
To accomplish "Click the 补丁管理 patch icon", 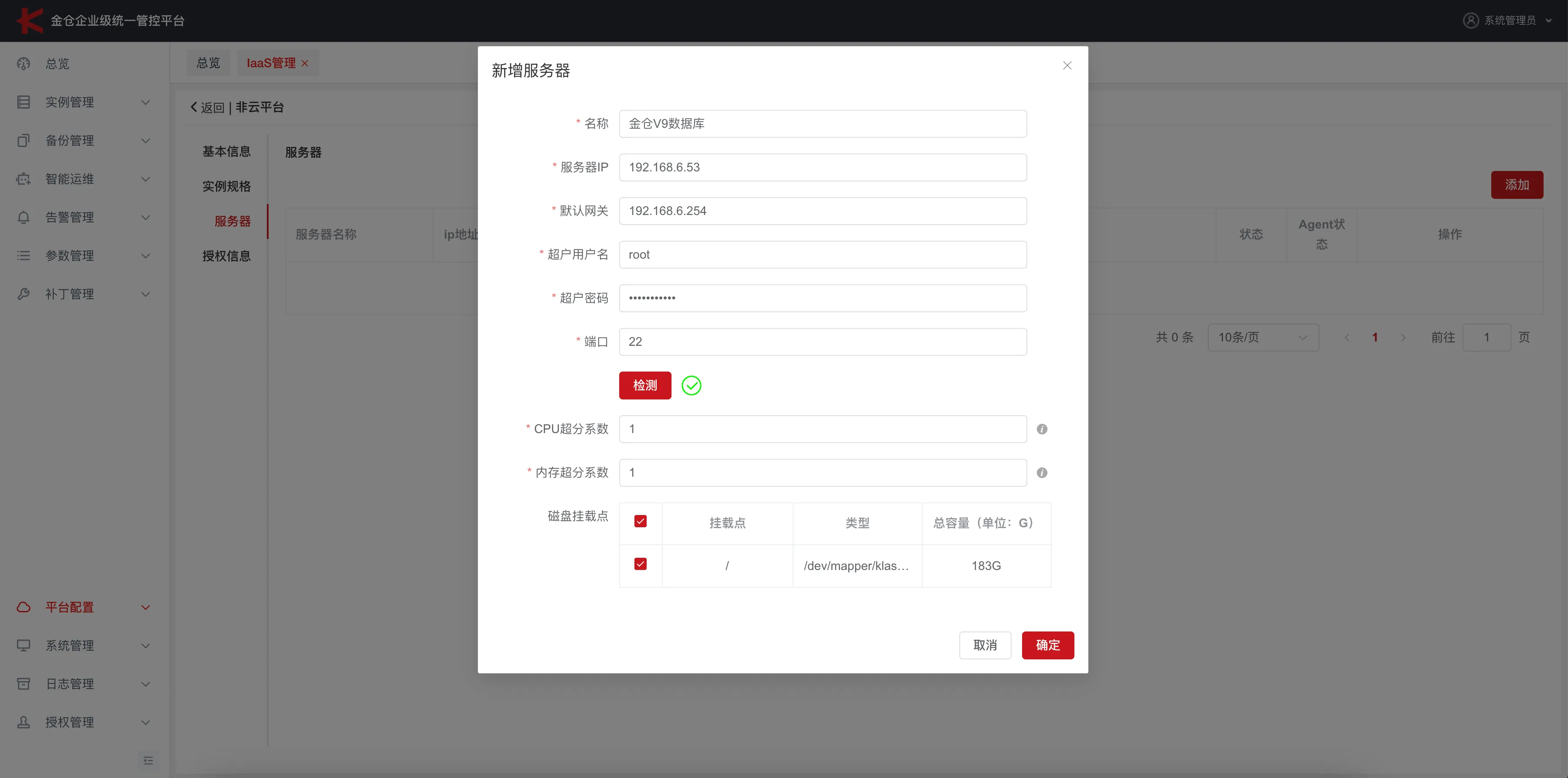I will [x=23, y=293].
